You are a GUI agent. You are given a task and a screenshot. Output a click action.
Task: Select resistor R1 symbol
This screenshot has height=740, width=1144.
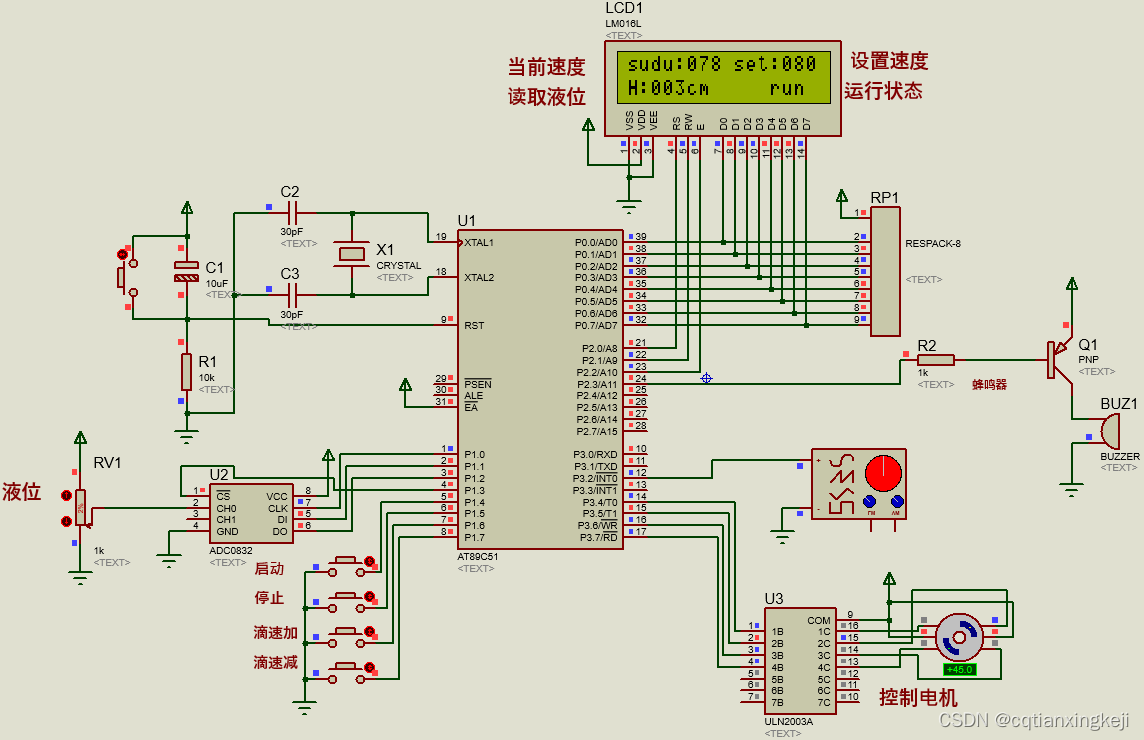tap(187, 372)
